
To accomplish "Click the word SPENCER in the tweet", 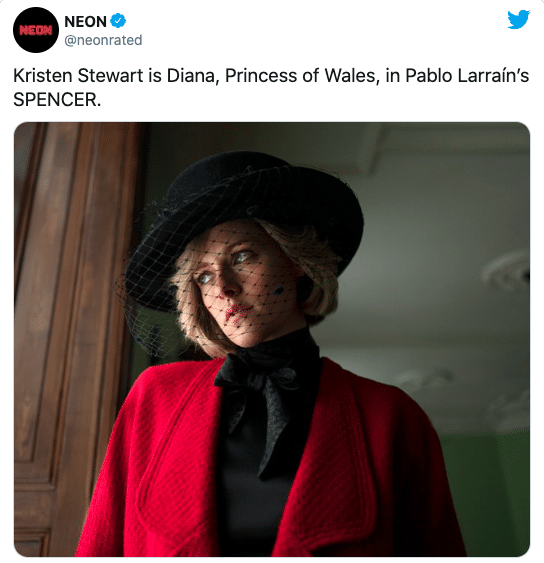I will pyautogui.click(x=55, y=99).
